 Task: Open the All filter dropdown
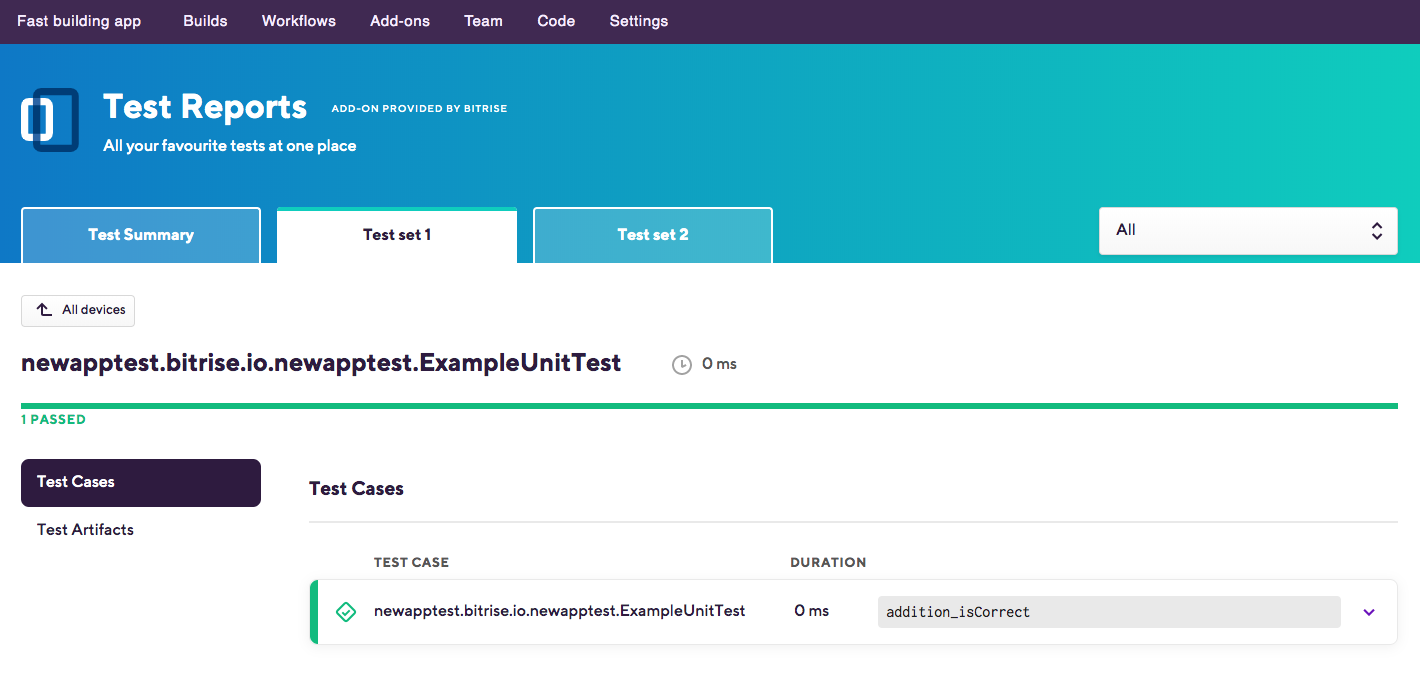pos(1248,230)
